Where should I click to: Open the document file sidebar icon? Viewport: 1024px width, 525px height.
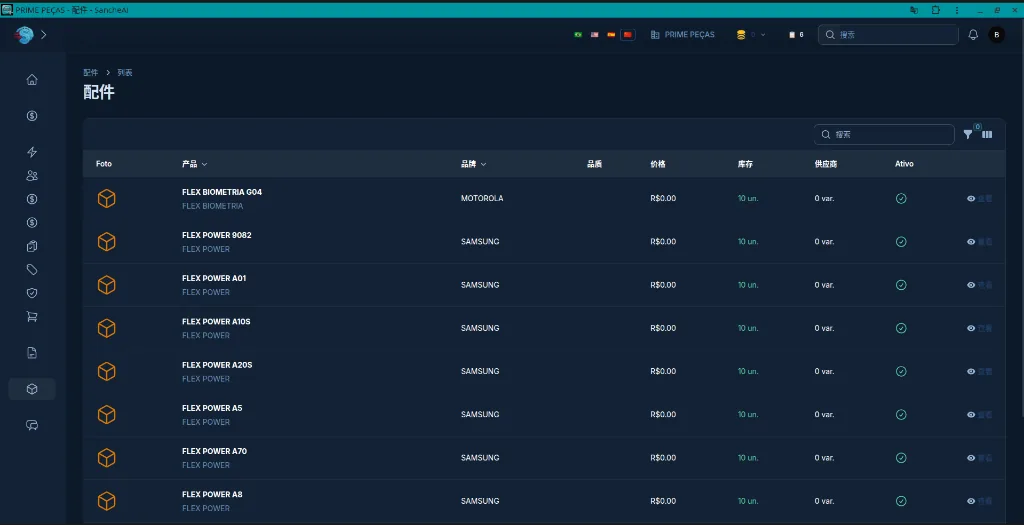(32, 353)
